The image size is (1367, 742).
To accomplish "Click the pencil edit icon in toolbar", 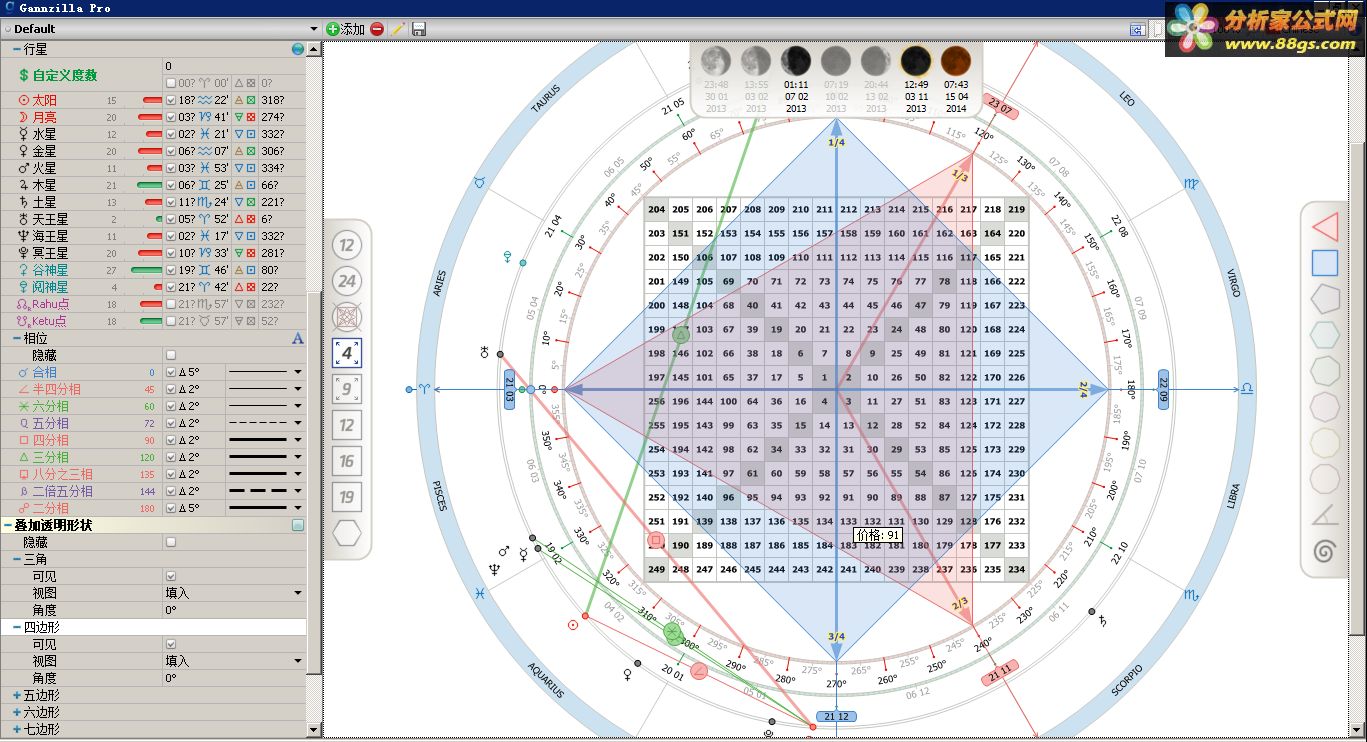I will (398, 29).
